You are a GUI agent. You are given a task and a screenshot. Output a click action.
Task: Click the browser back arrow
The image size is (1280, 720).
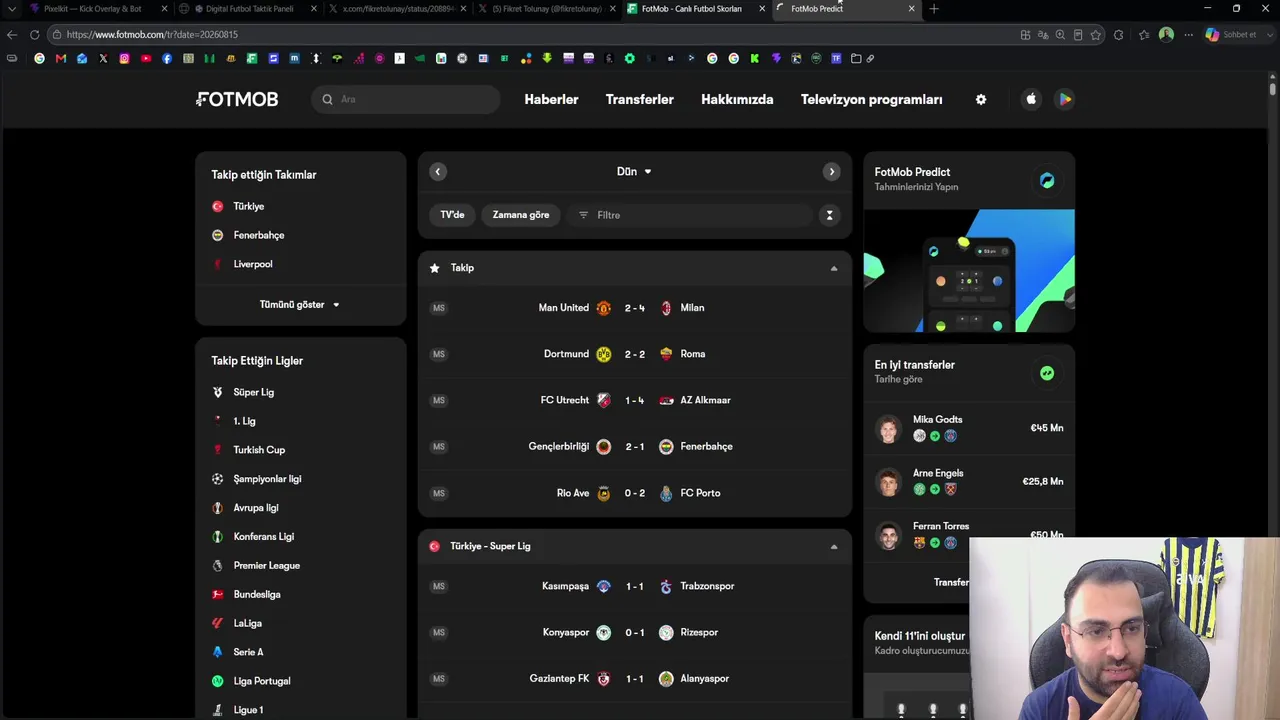[x=12, y=35]
